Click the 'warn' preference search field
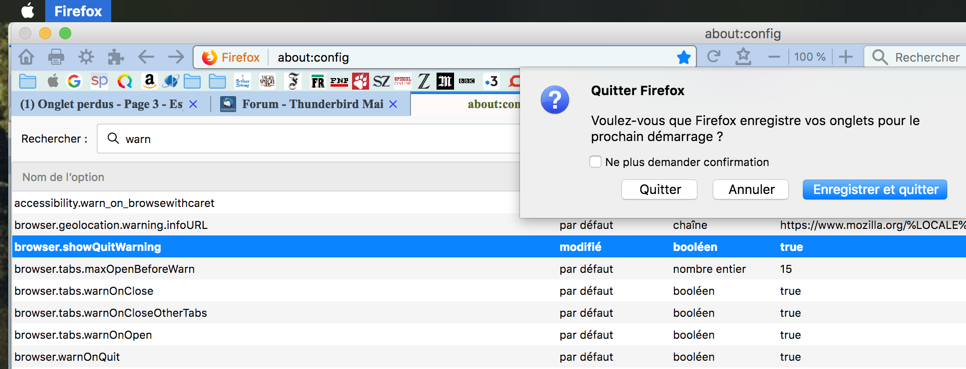The height and width of the screenshot is (369, 966). click(308, 139)
